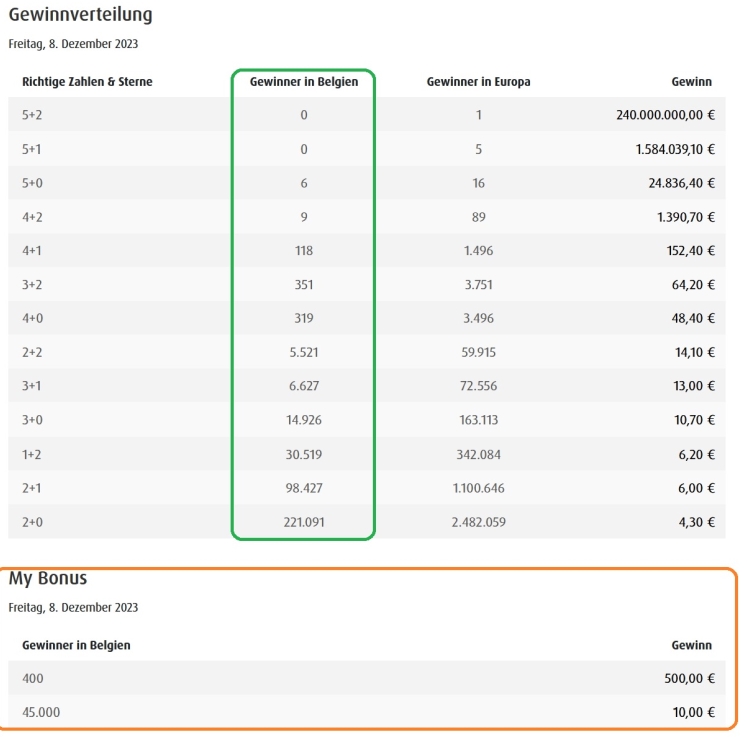Select the 1.496 Europe winners cell
The height and width of the screenshot is (737, 747).
[478, 251]
